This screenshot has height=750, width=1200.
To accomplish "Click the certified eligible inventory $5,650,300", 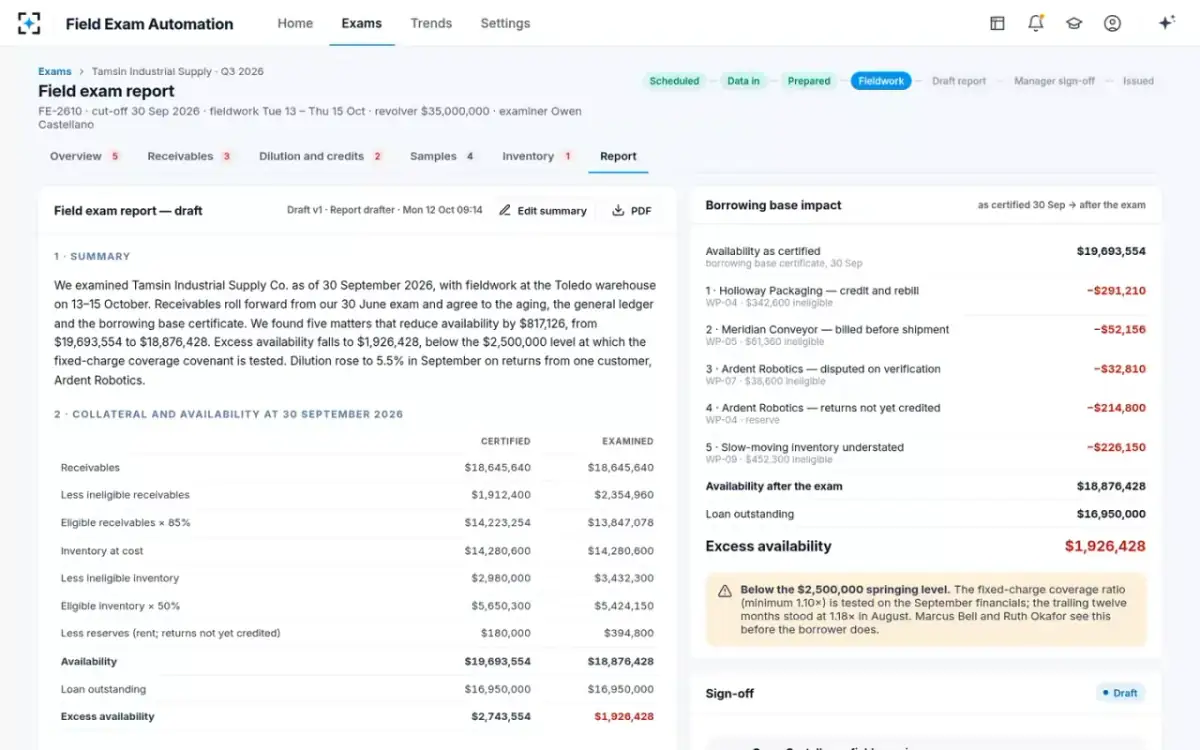I will (x=501, y=606).
